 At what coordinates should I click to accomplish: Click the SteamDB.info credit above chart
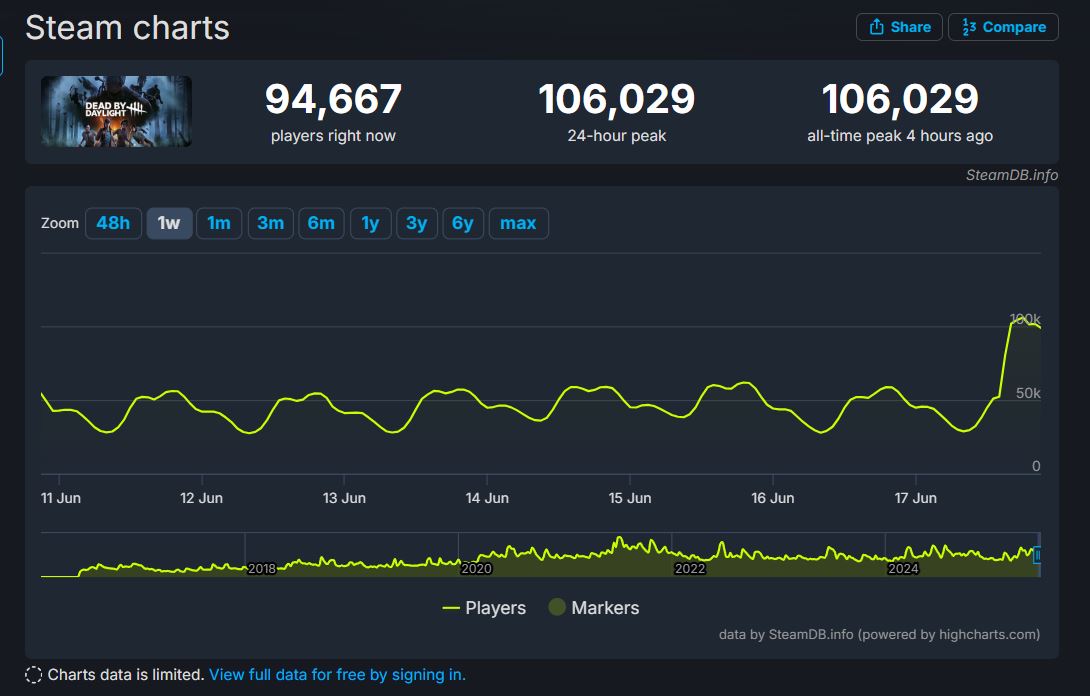click(x=1011, y=175)
